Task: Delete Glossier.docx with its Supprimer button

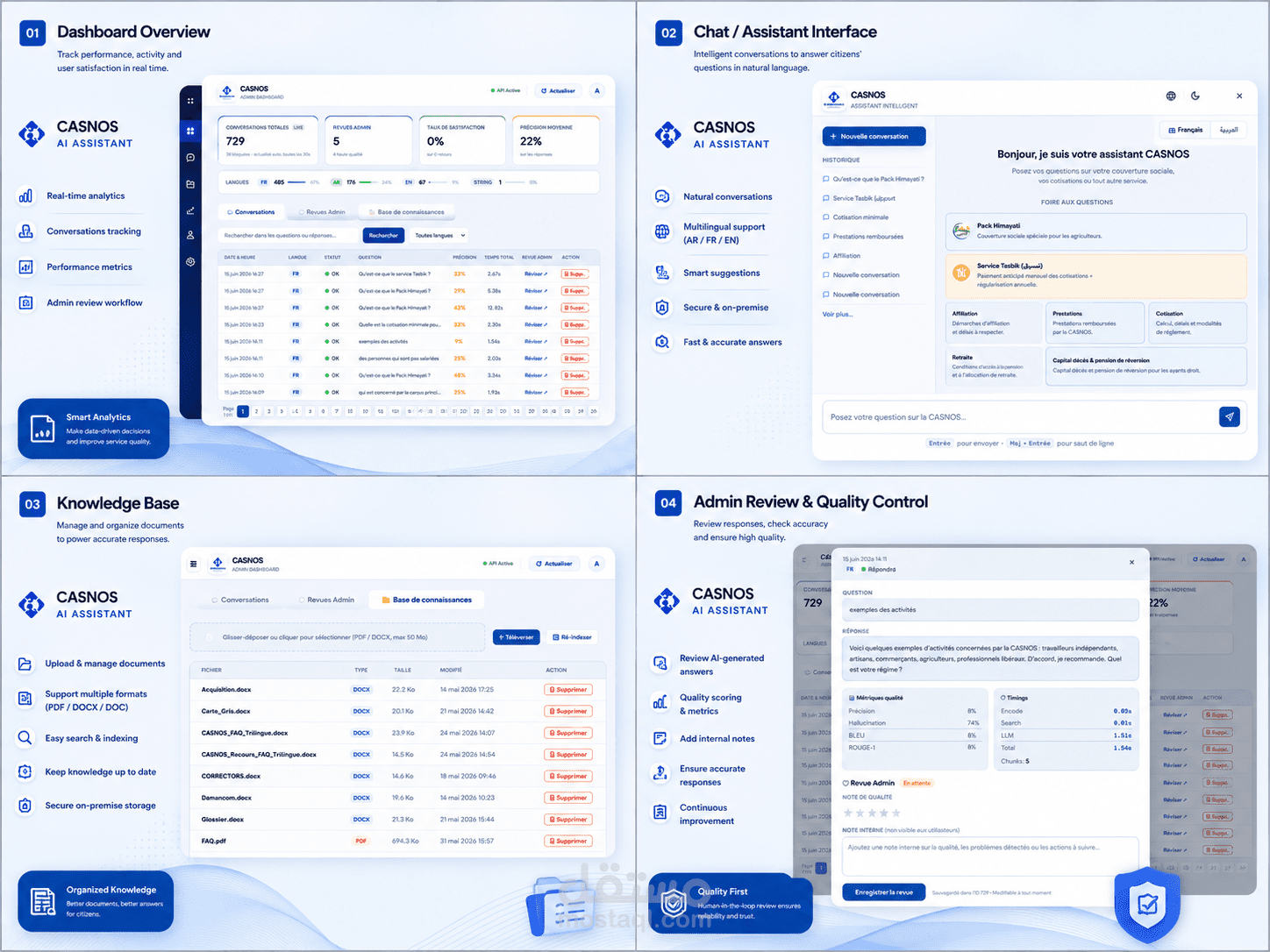Action: pyautogui.click(x=568, y=820)
